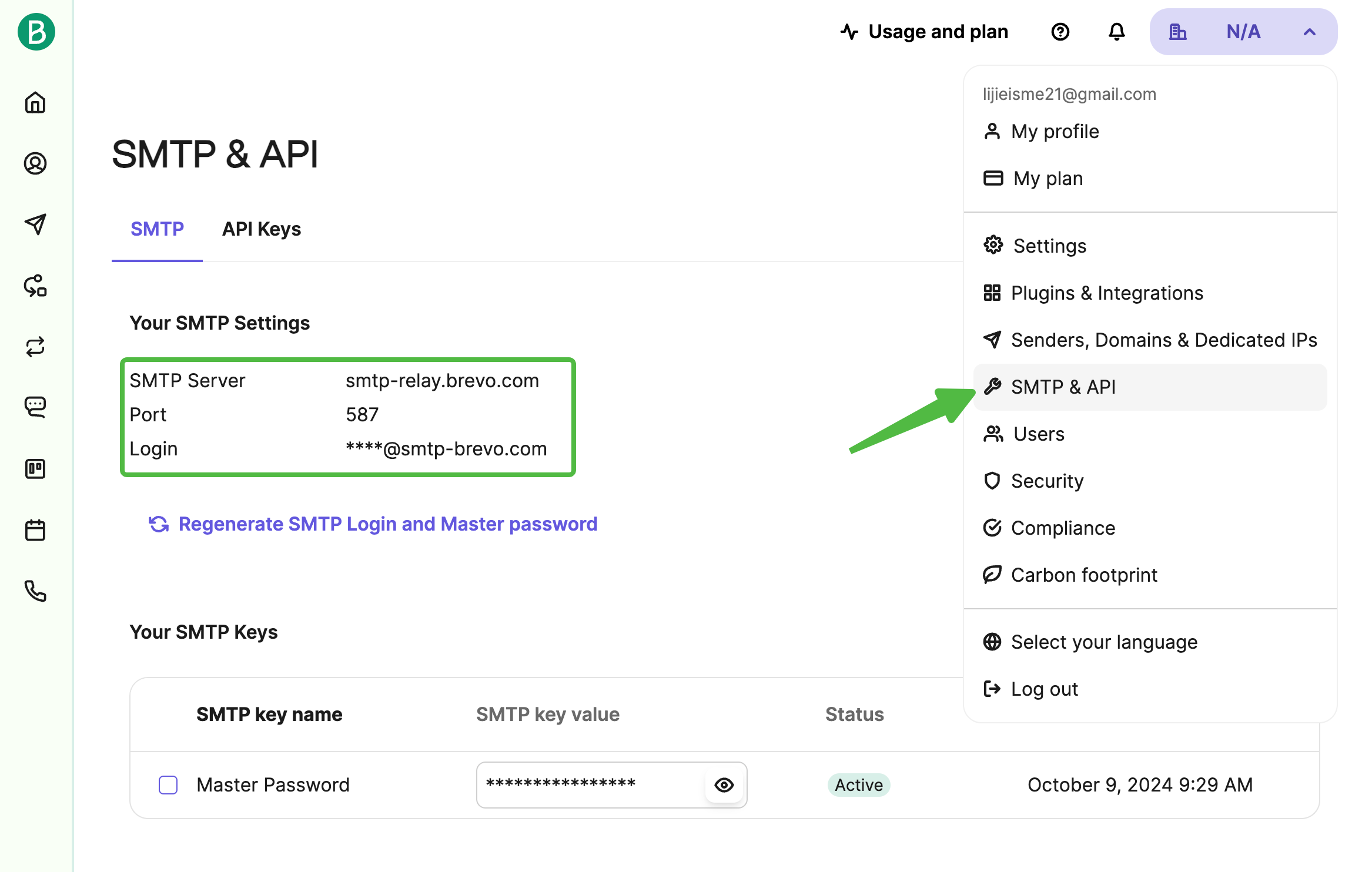The width and height of the screenshot is (1372, 872).
Task: Open Senders, Domains & Dedicated IPs
Action: coord(1150,340)
